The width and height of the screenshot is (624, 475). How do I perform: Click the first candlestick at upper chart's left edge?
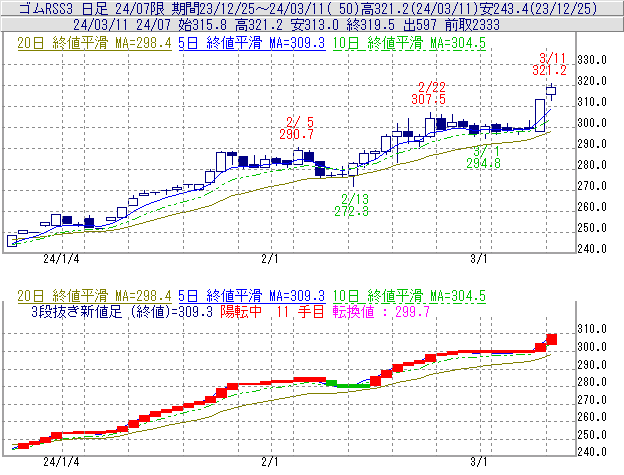point(12,240)
